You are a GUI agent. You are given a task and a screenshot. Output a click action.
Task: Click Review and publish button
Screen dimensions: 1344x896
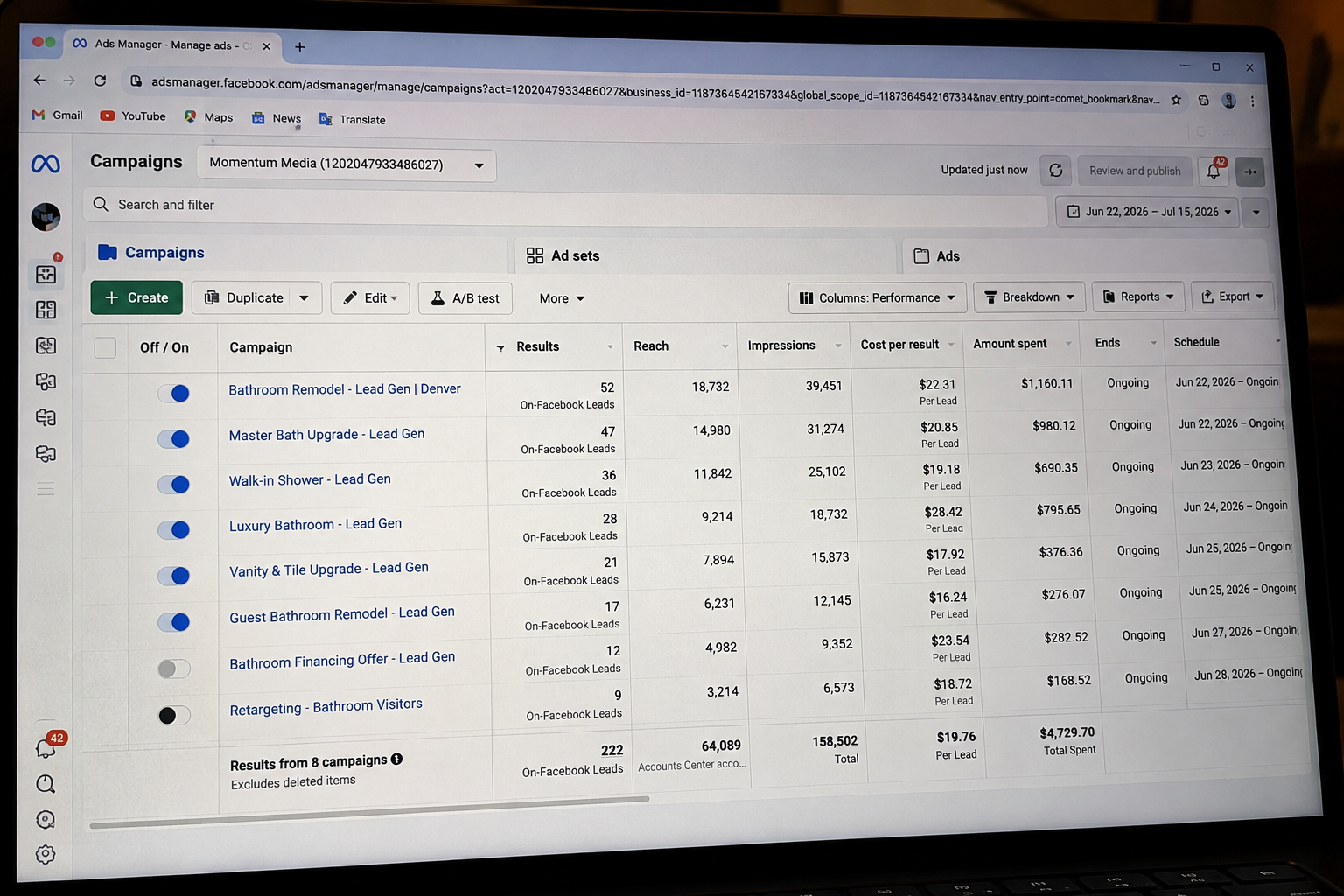(1134, 171)
